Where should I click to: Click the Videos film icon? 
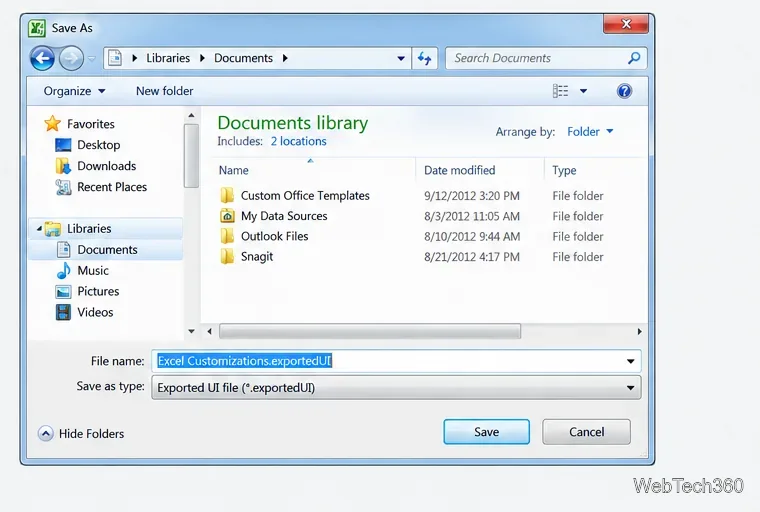63,312
